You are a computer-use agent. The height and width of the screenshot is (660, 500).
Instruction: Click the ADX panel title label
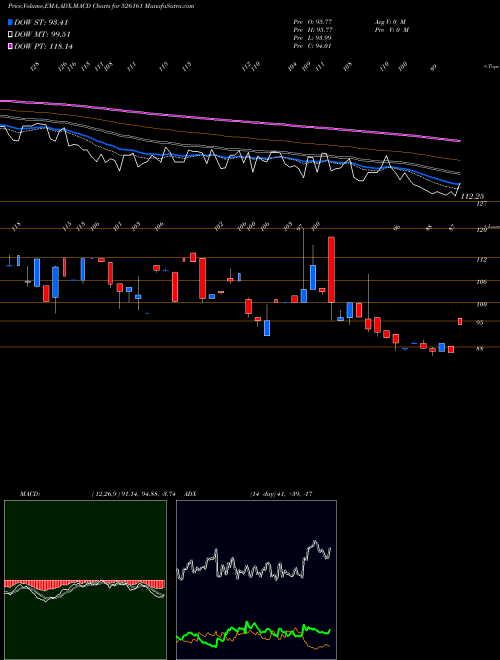pyautogui.click(x=191, y=494)
